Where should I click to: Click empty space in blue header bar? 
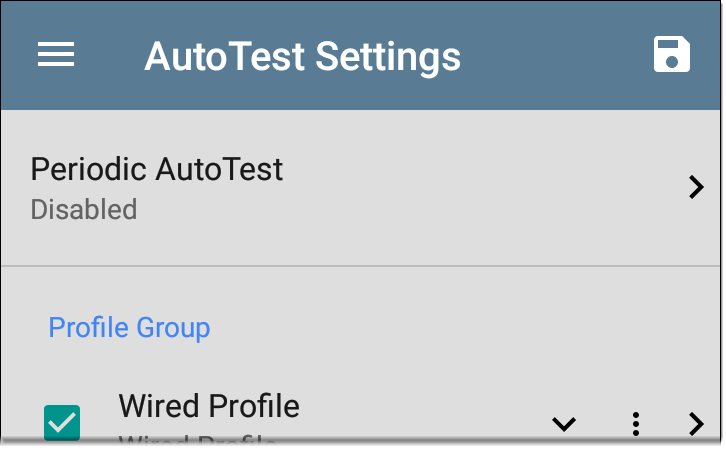tap(556, 56)
